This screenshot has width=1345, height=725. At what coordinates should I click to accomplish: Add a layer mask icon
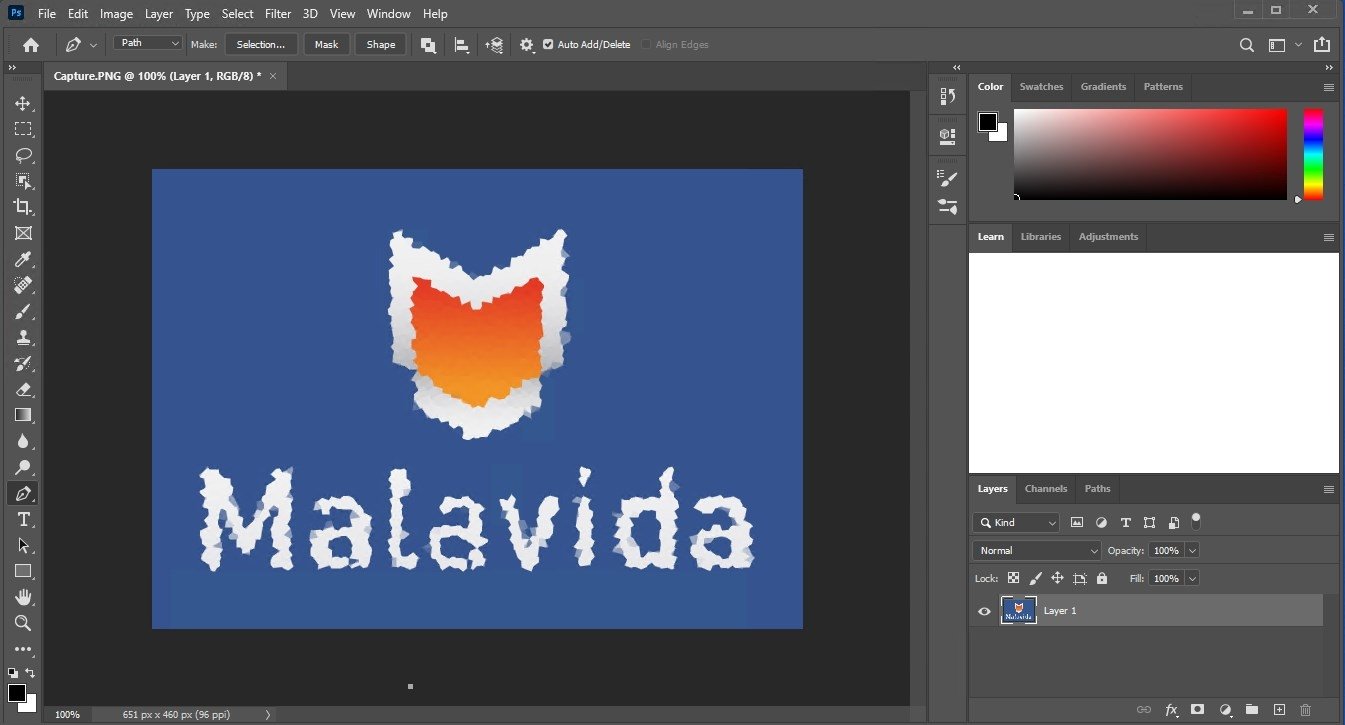1198,709
